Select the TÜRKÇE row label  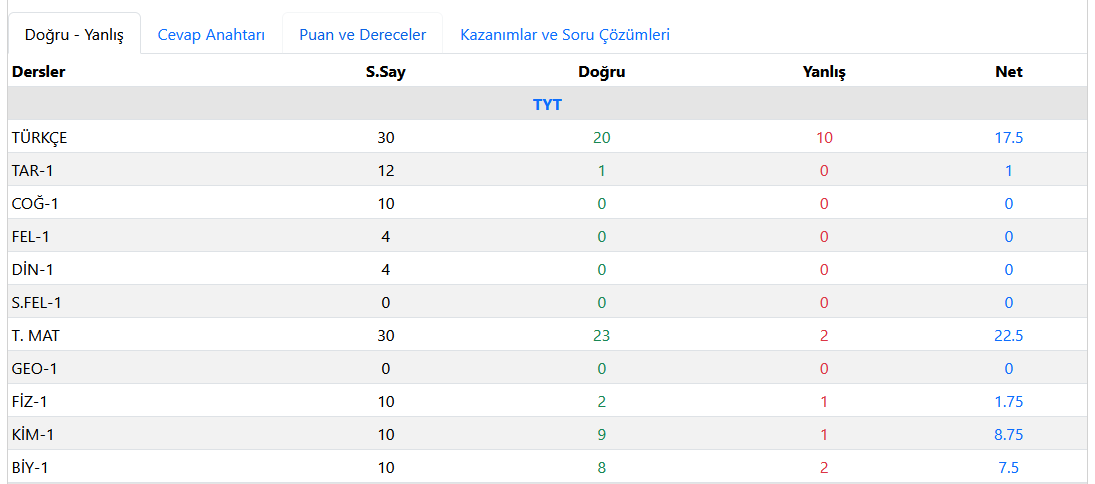click(x=40, y=138)
